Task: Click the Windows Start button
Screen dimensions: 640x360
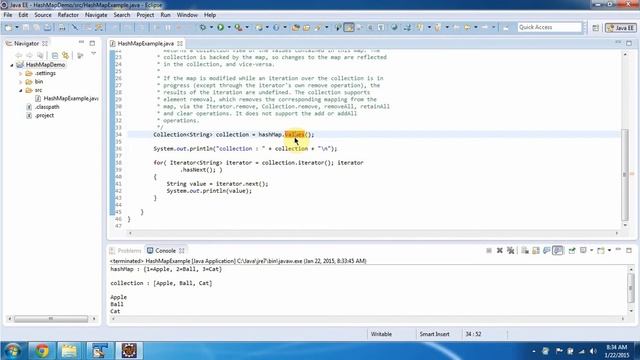Action: 12,351
